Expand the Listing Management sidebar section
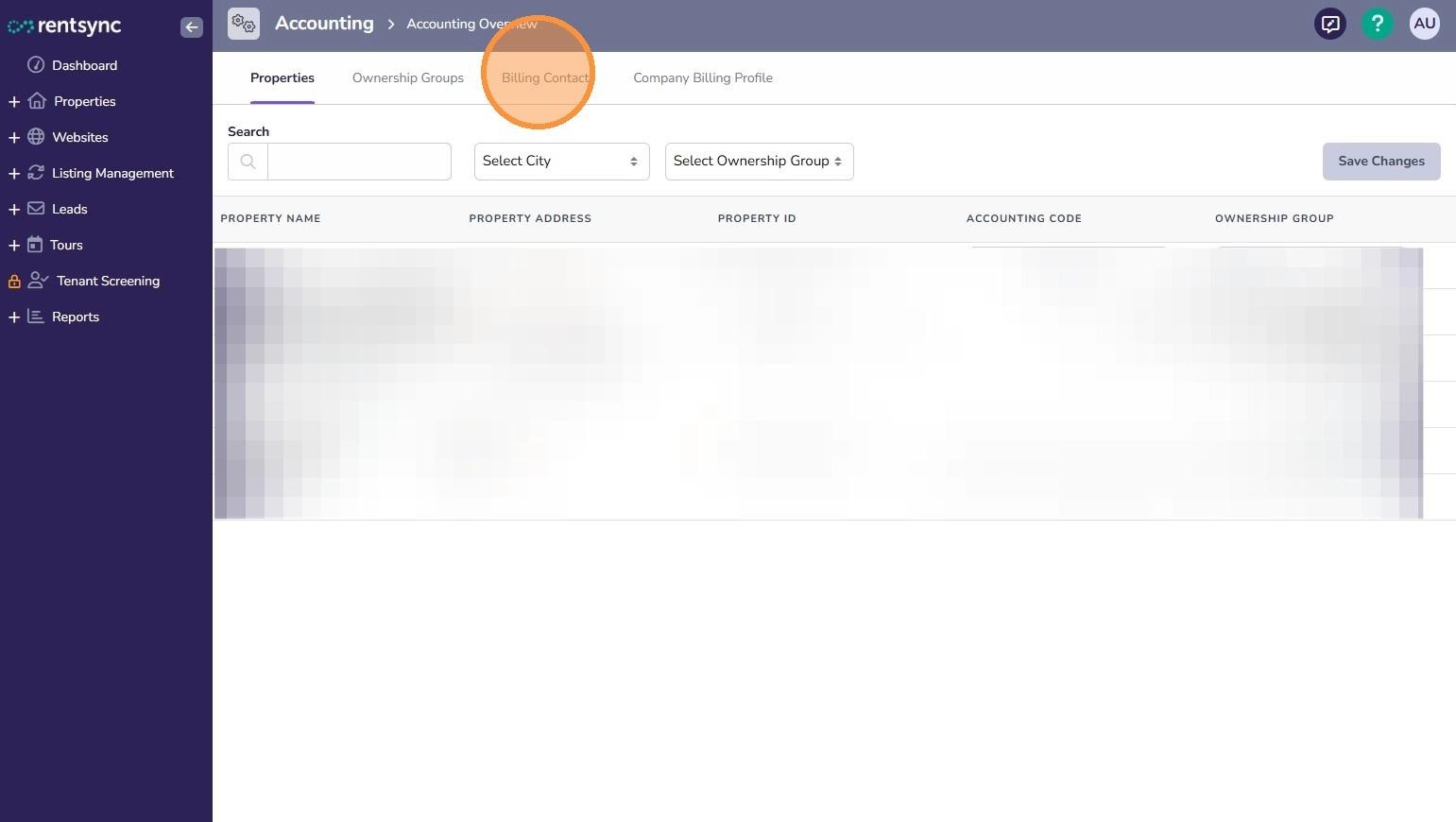The image size is (1456, 822). [14, 173]
